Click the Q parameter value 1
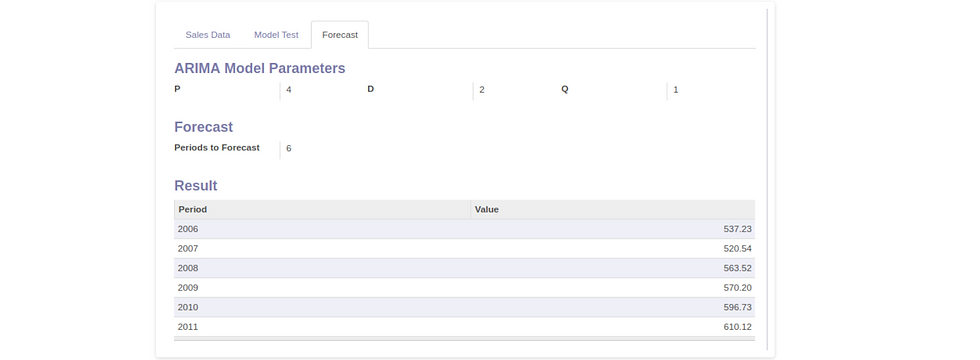This screenshot has width=980, height=360. 676,90
